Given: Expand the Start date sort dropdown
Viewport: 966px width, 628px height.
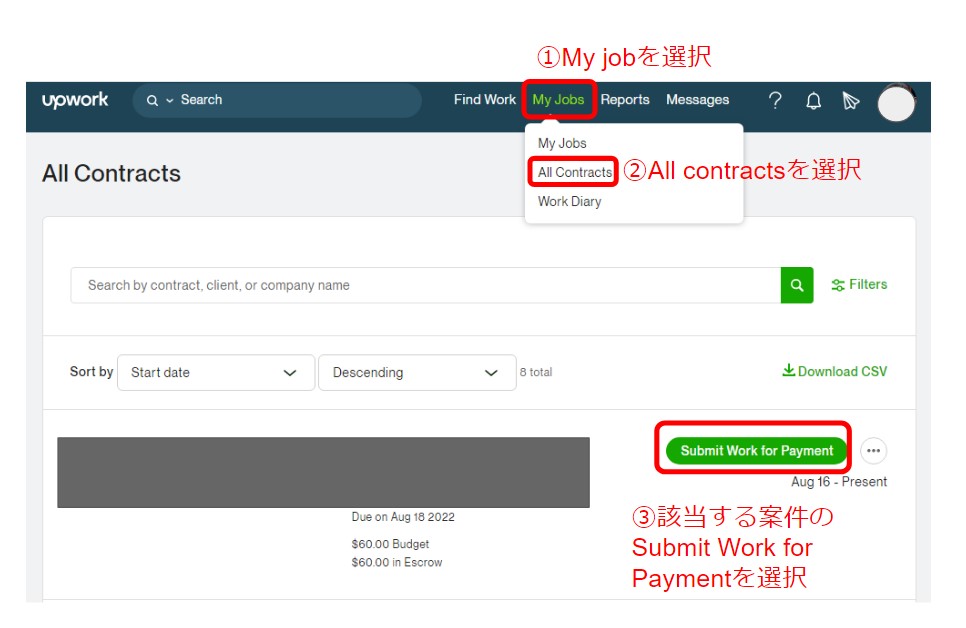Looking at the screenshot, I should 216,372.
